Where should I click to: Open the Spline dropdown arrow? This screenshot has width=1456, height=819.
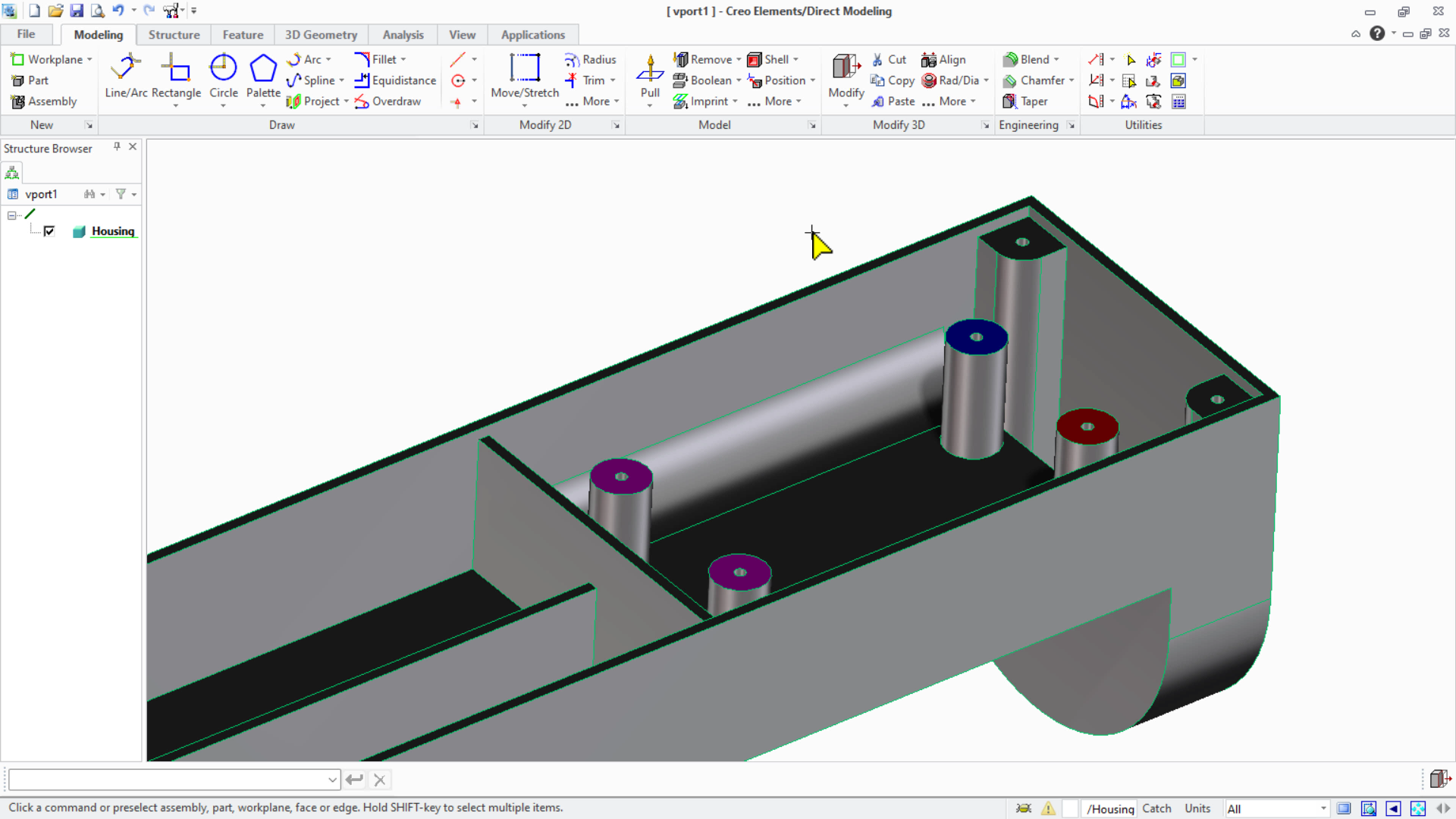341,80
